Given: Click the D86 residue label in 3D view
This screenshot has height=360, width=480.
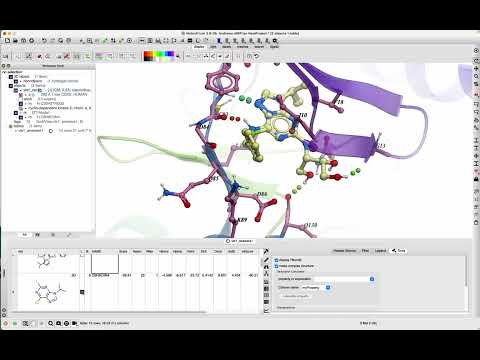Looking at the screenshot, I should tap(262, 194).
